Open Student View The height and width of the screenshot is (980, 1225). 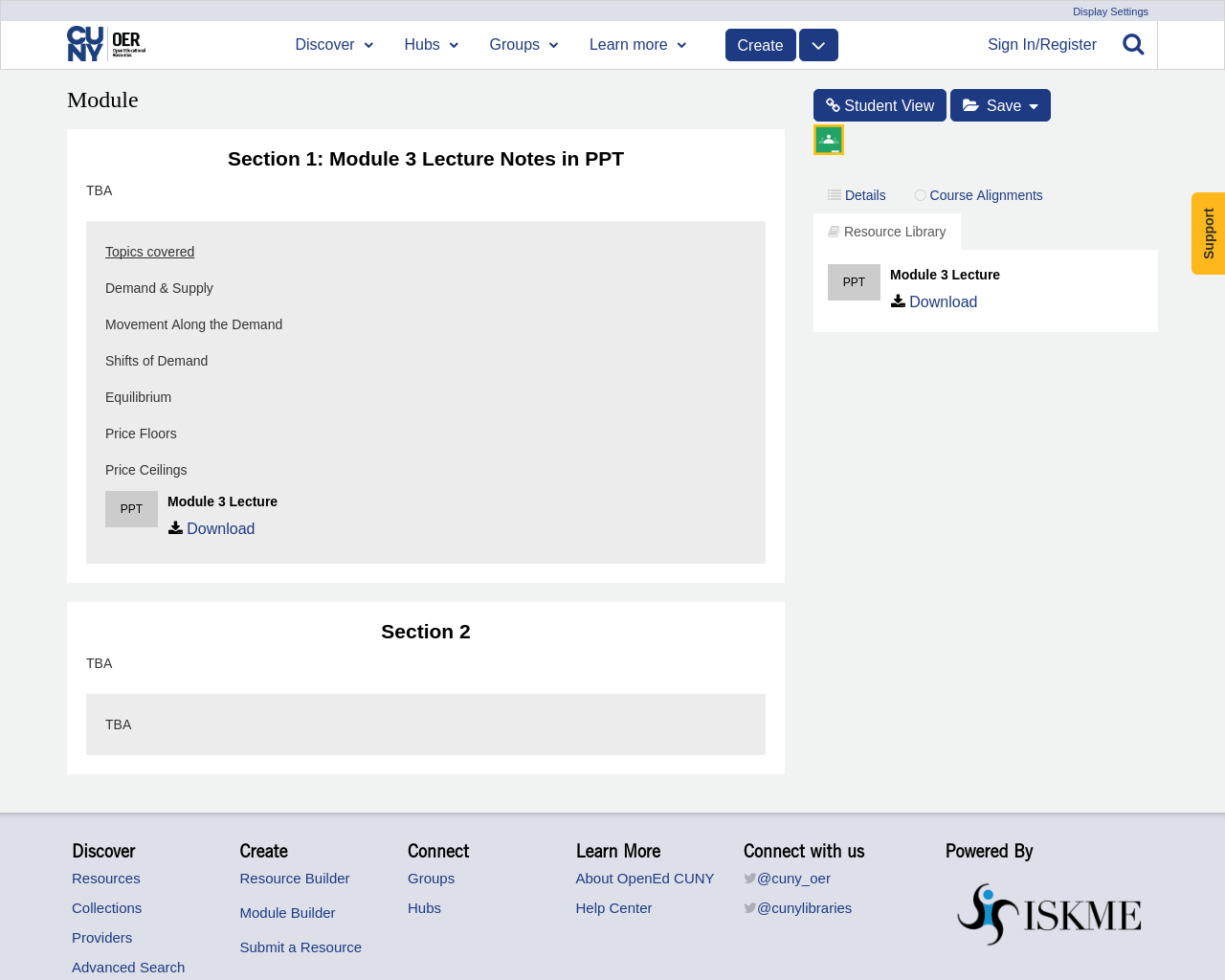[880, 105]
